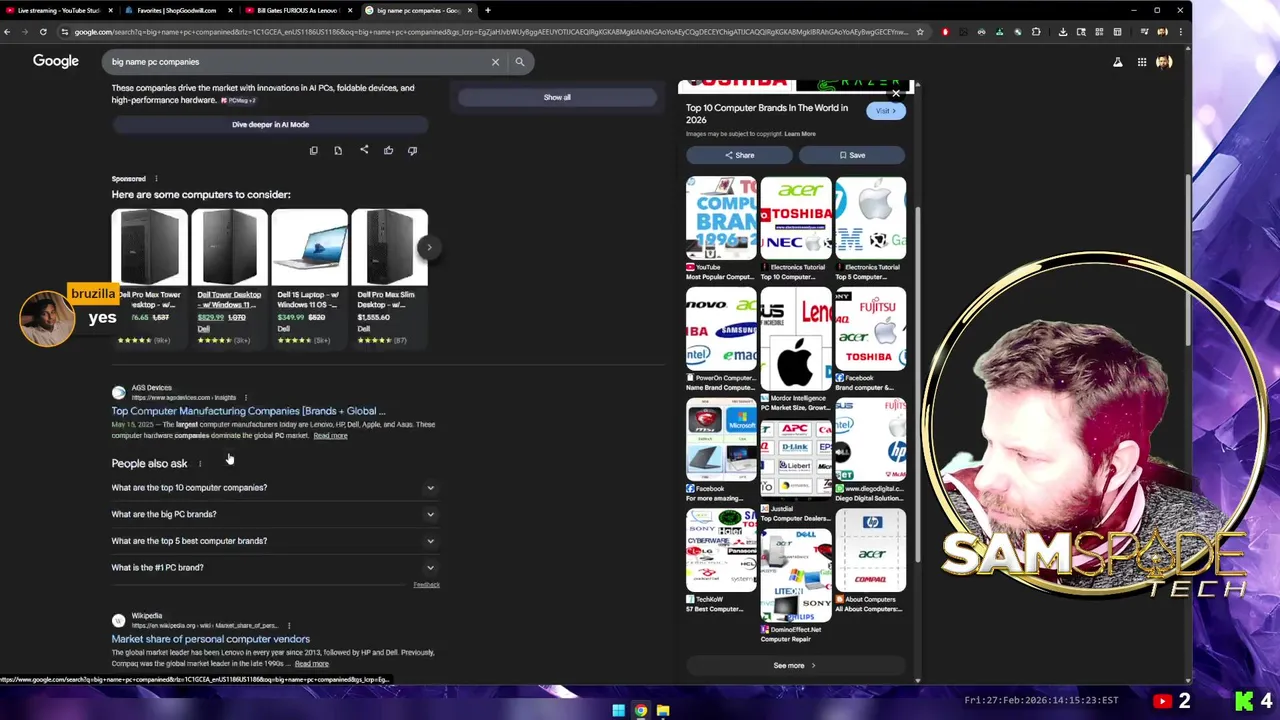The height and width of the screenshot is (720, 1280).
Task: Show the next sponsored computers
Action: [x=429, y=247]
